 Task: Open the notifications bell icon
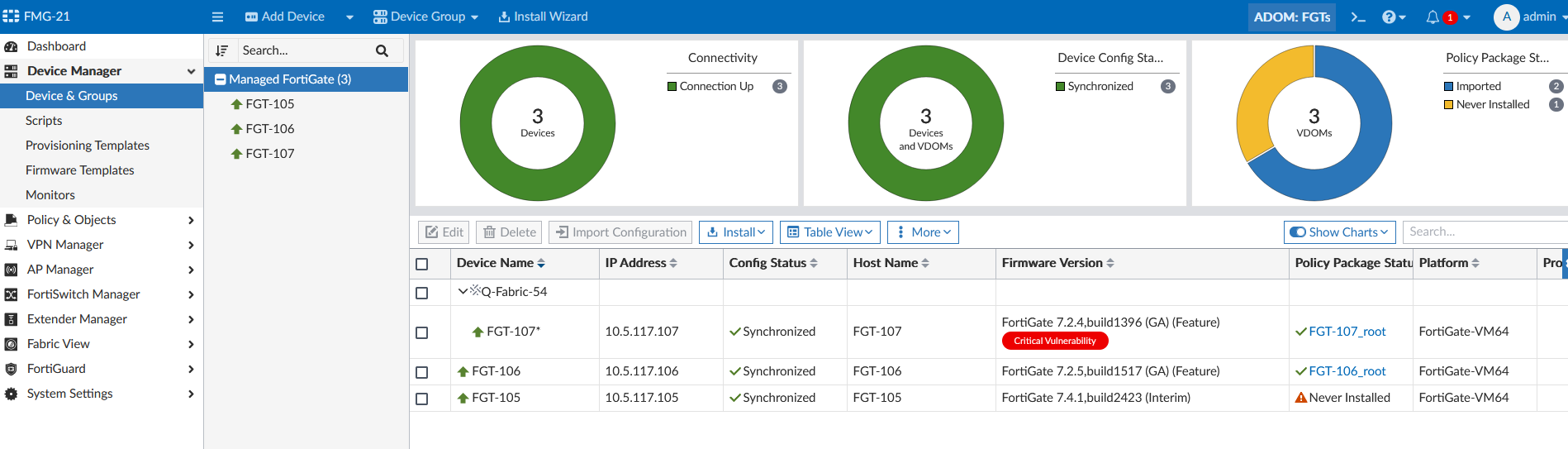tap(1433, 17)
